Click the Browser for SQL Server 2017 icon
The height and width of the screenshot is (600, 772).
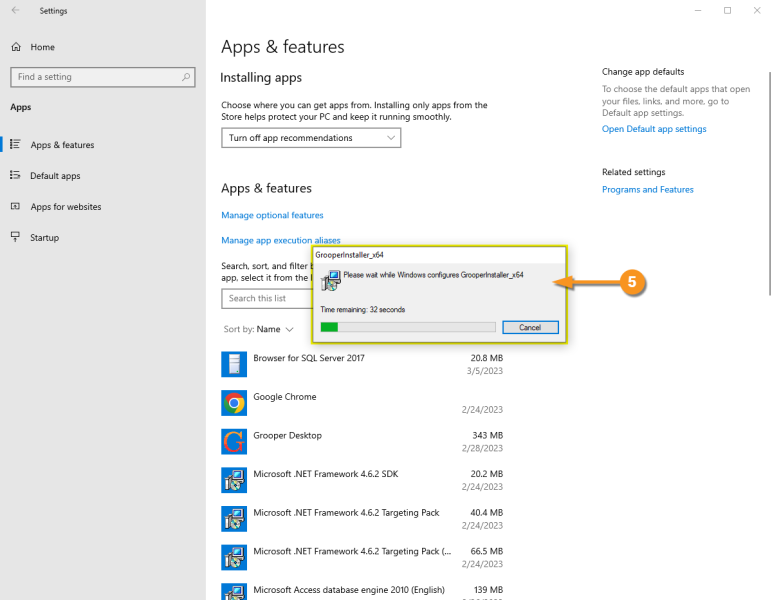coord(234,364)
